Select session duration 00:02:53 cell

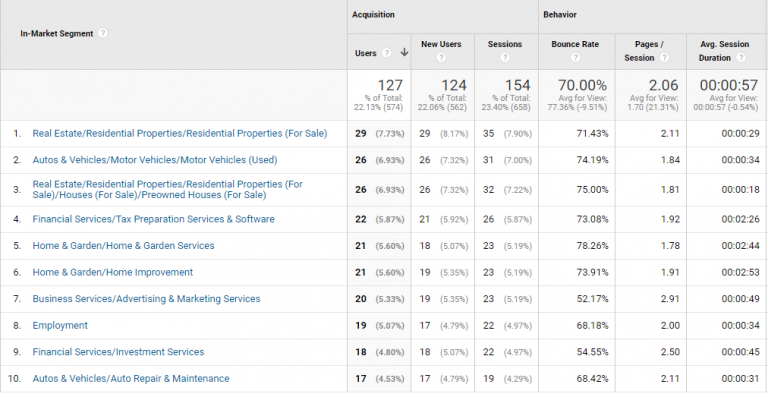740,272
